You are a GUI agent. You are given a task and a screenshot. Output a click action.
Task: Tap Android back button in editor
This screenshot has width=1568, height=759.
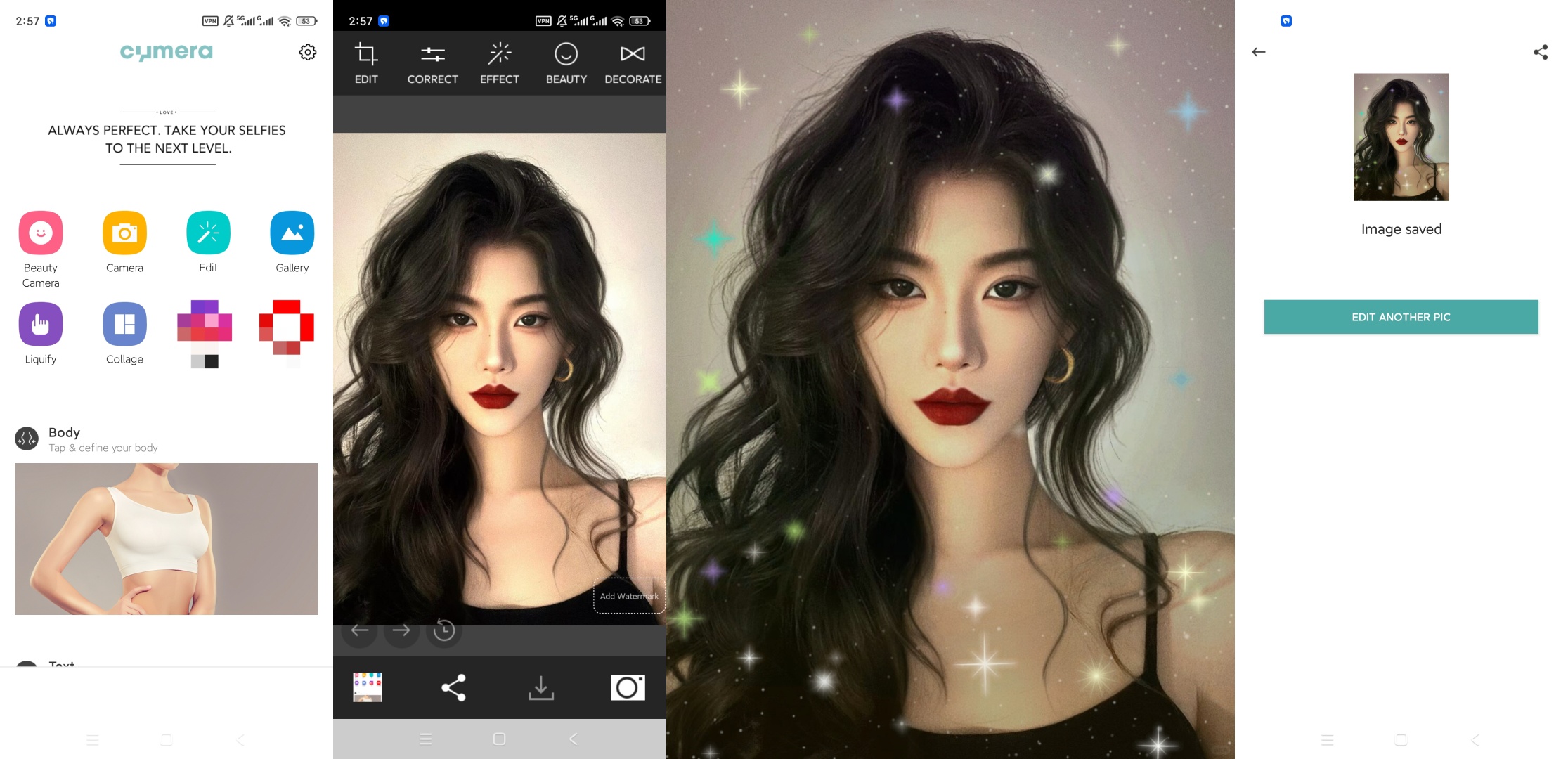574,739
